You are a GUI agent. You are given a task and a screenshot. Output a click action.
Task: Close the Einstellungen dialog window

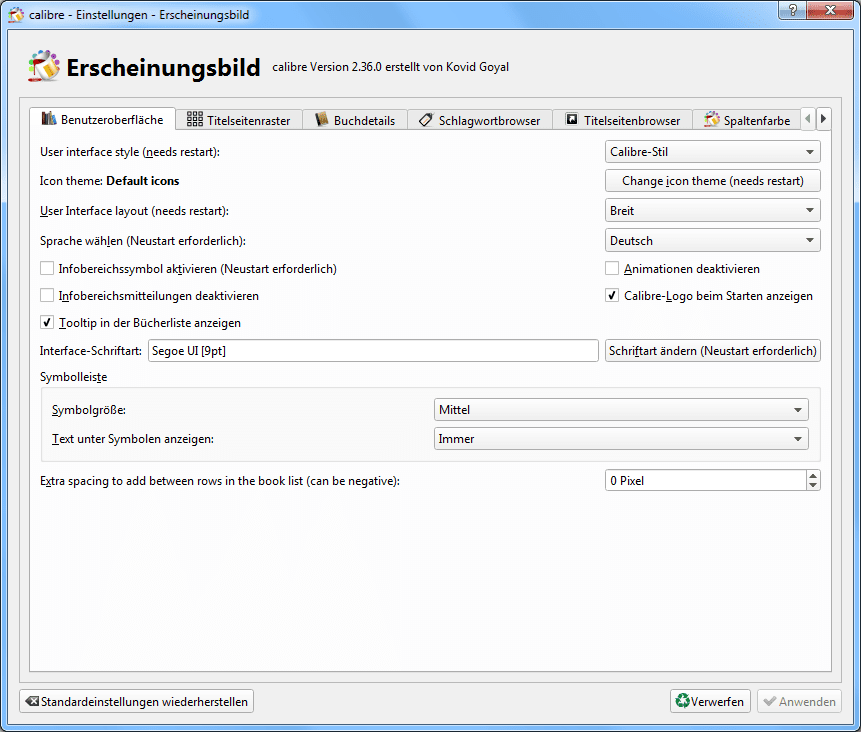(x=830, y=10)
